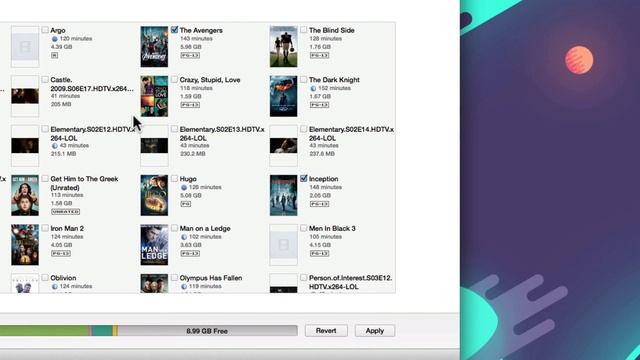Select the Crazy, Stupid, Love checkbox

pyautogui.click(x=174, y=79)
